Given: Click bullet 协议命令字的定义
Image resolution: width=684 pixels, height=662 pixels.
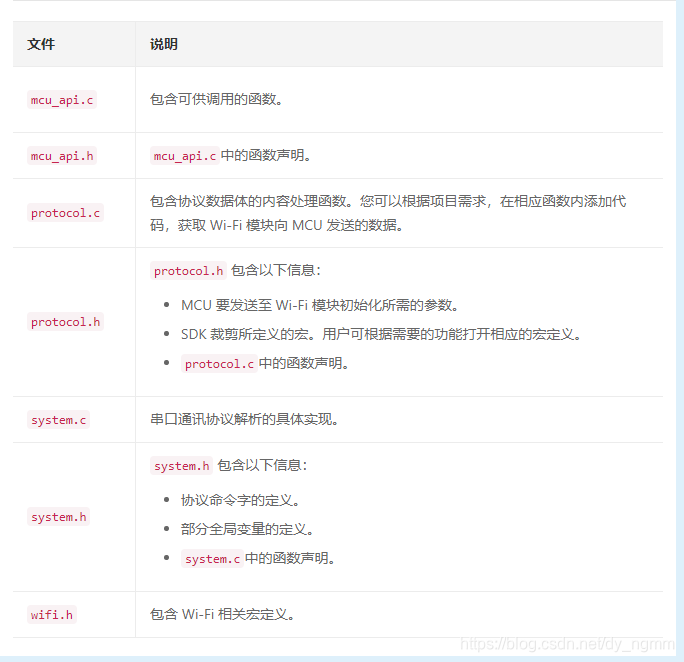Looking at the screenshot, I should click(240, 500).
